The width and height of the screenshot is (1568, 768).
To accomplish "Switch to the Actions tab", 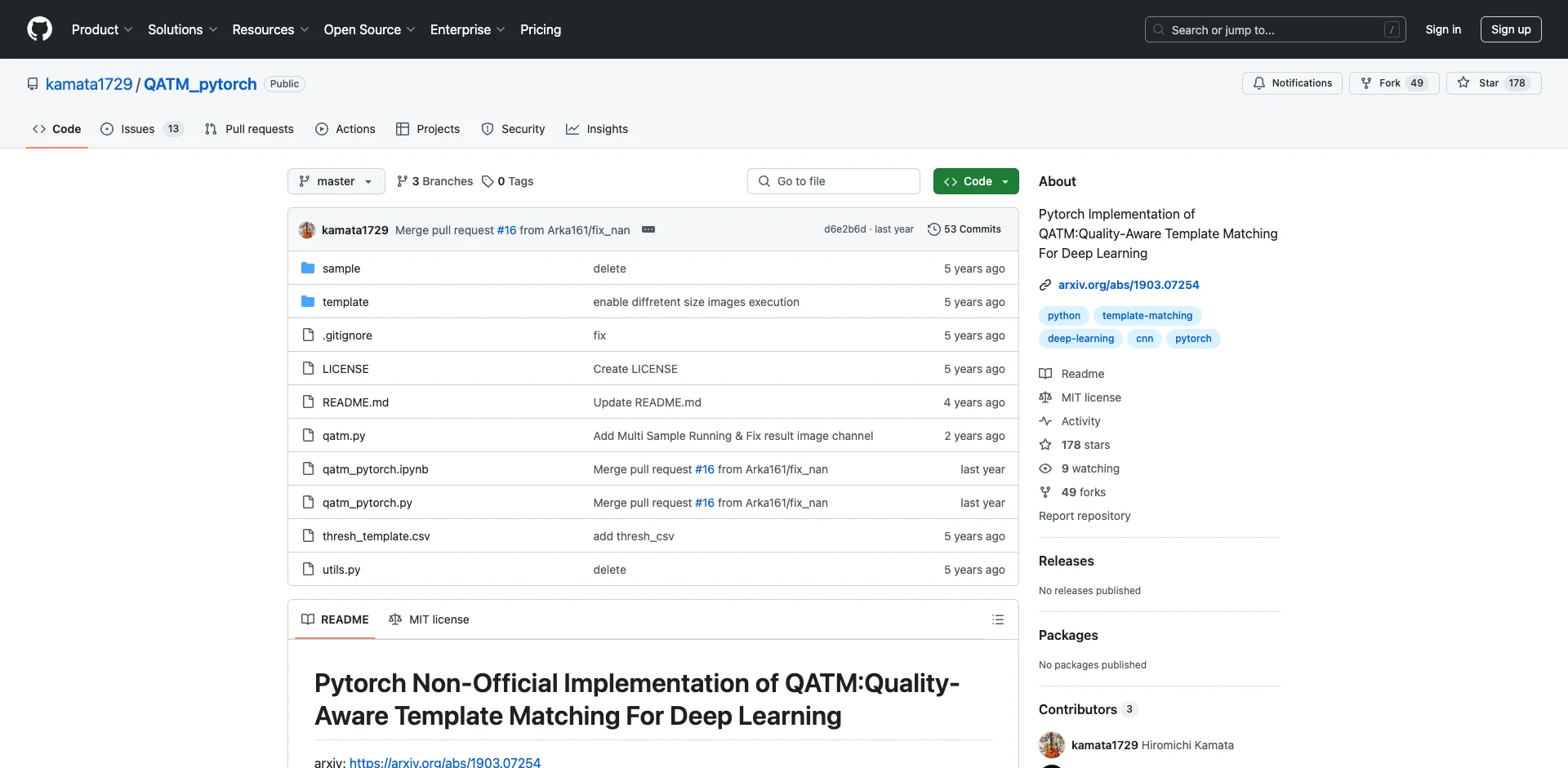I will point(345,129).
